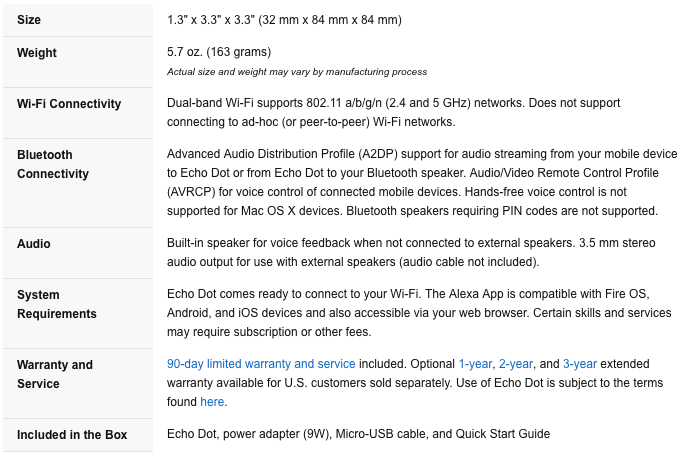Select the Bluetooth Connectivity heading

click(x=53, y=164)
